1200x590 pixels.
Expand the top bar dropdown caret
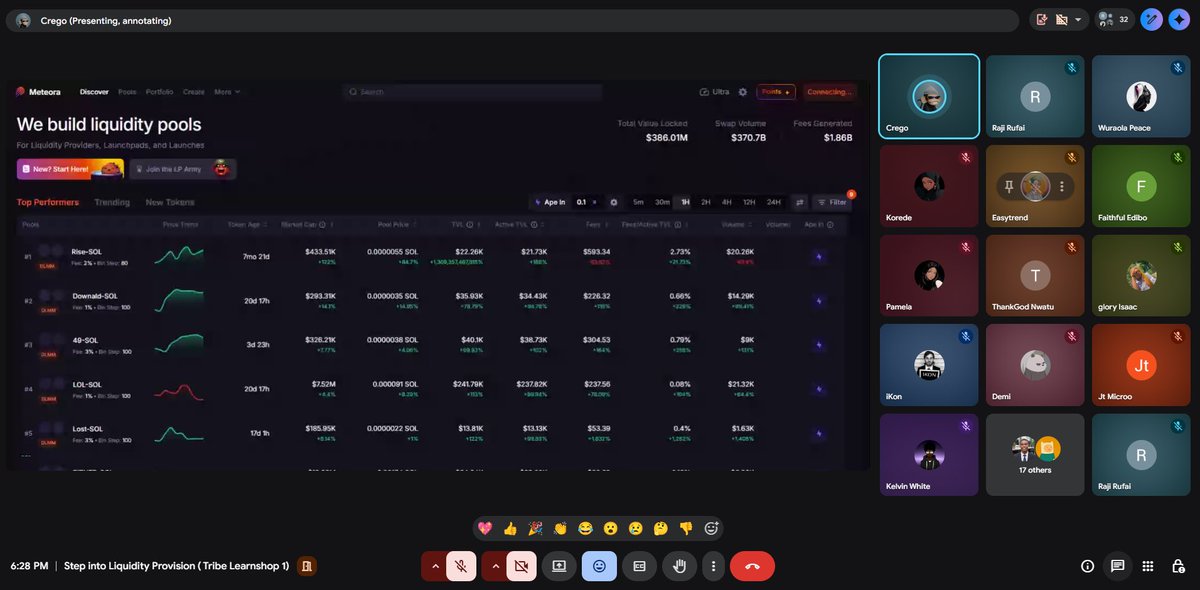point(1078,19)
